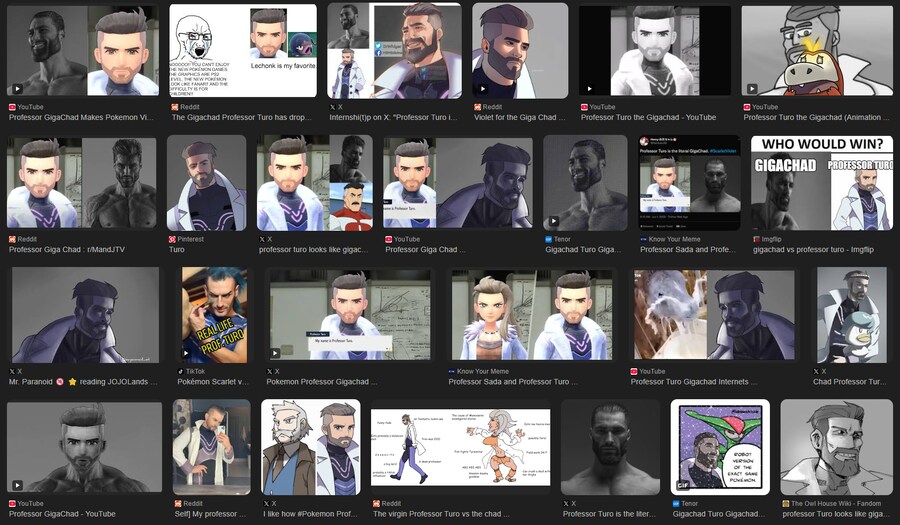Click X favicon above 'Pokemon Professor Gigachad'
Screen dimensions: 900x525
[270, 371]
